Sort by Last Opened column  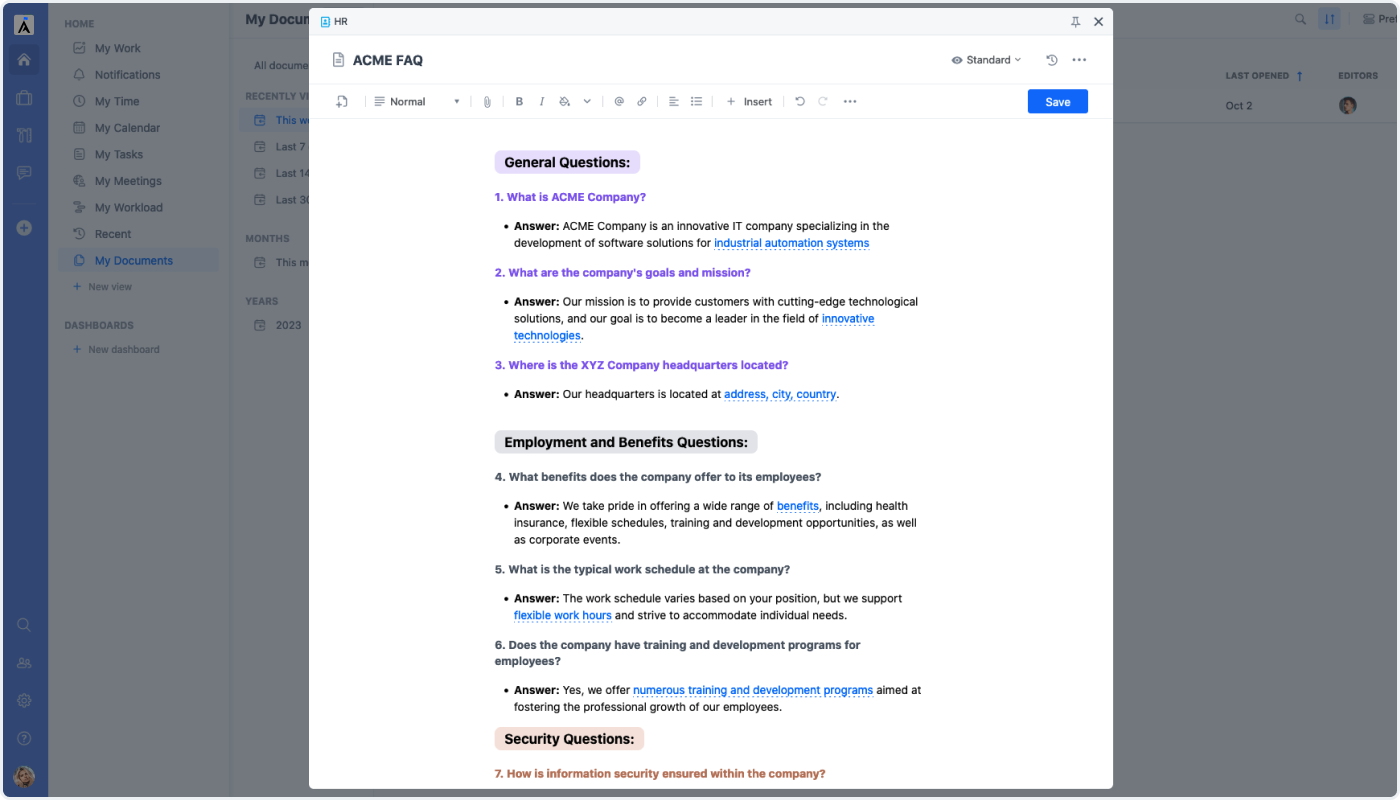1264,76
